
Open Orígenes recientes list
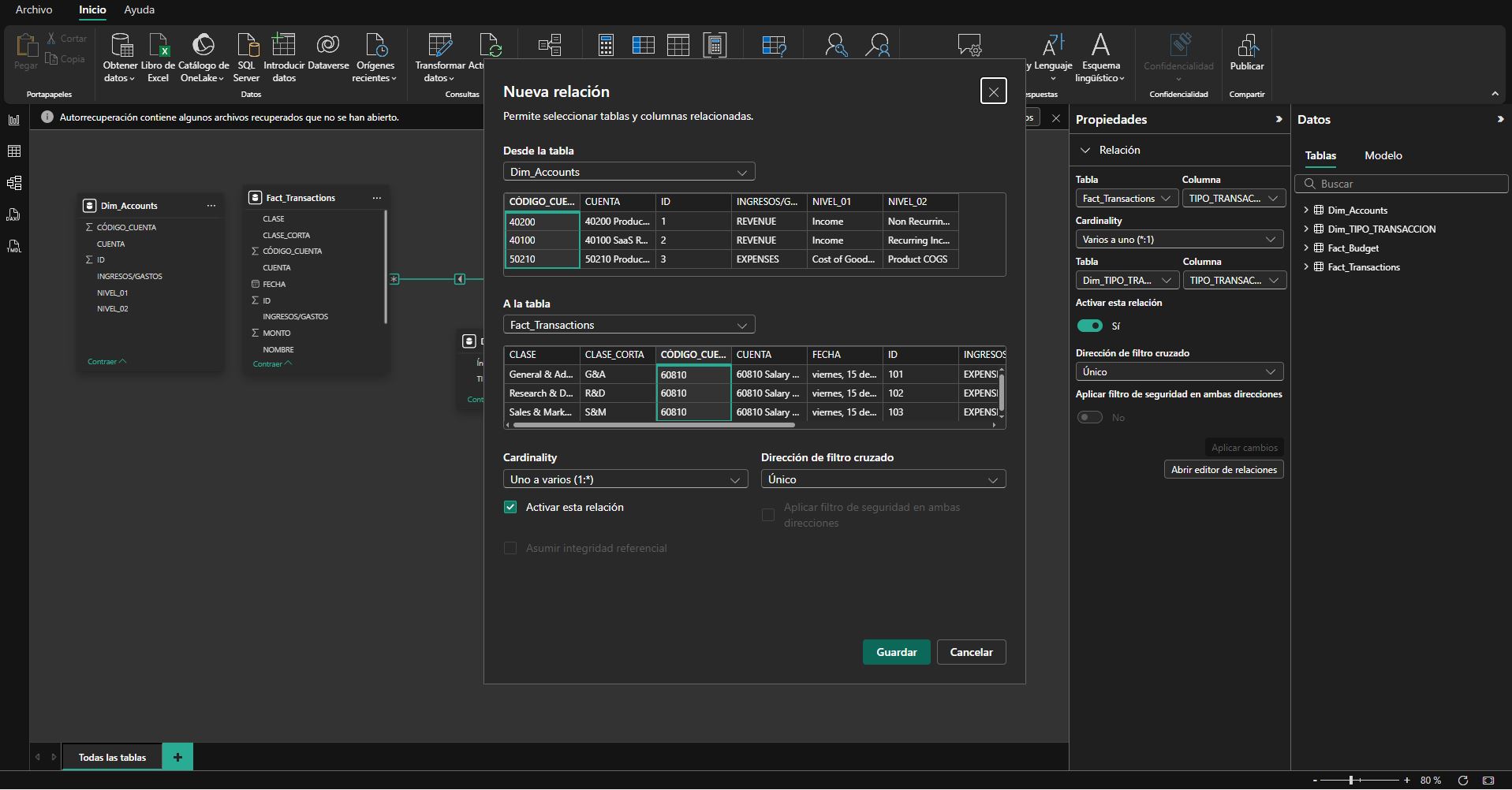375,58
